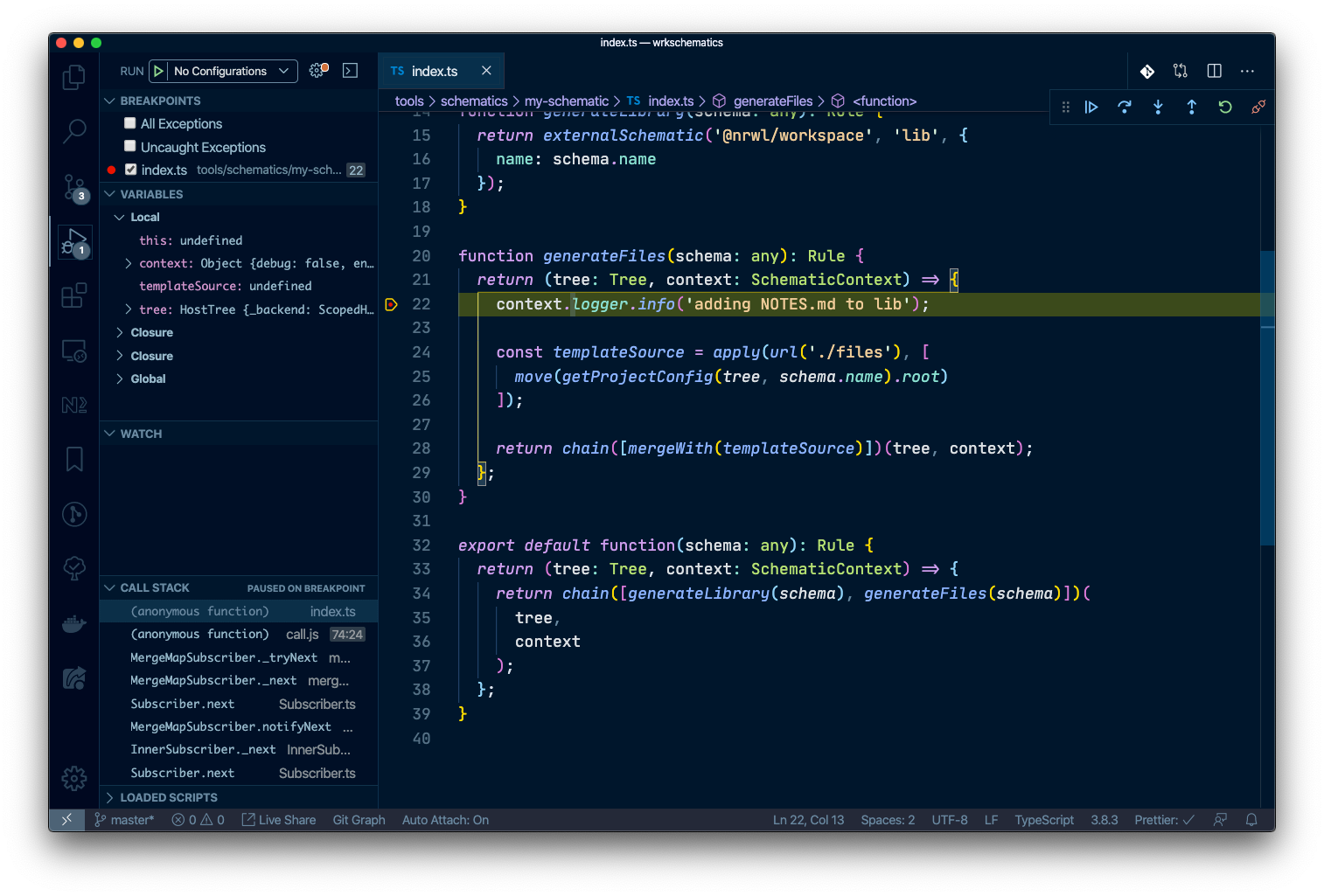Viewport: 1324px width, 896px height.
Task: Open the Source Control view
Action: pyautogui.click(x=74, y=187)
